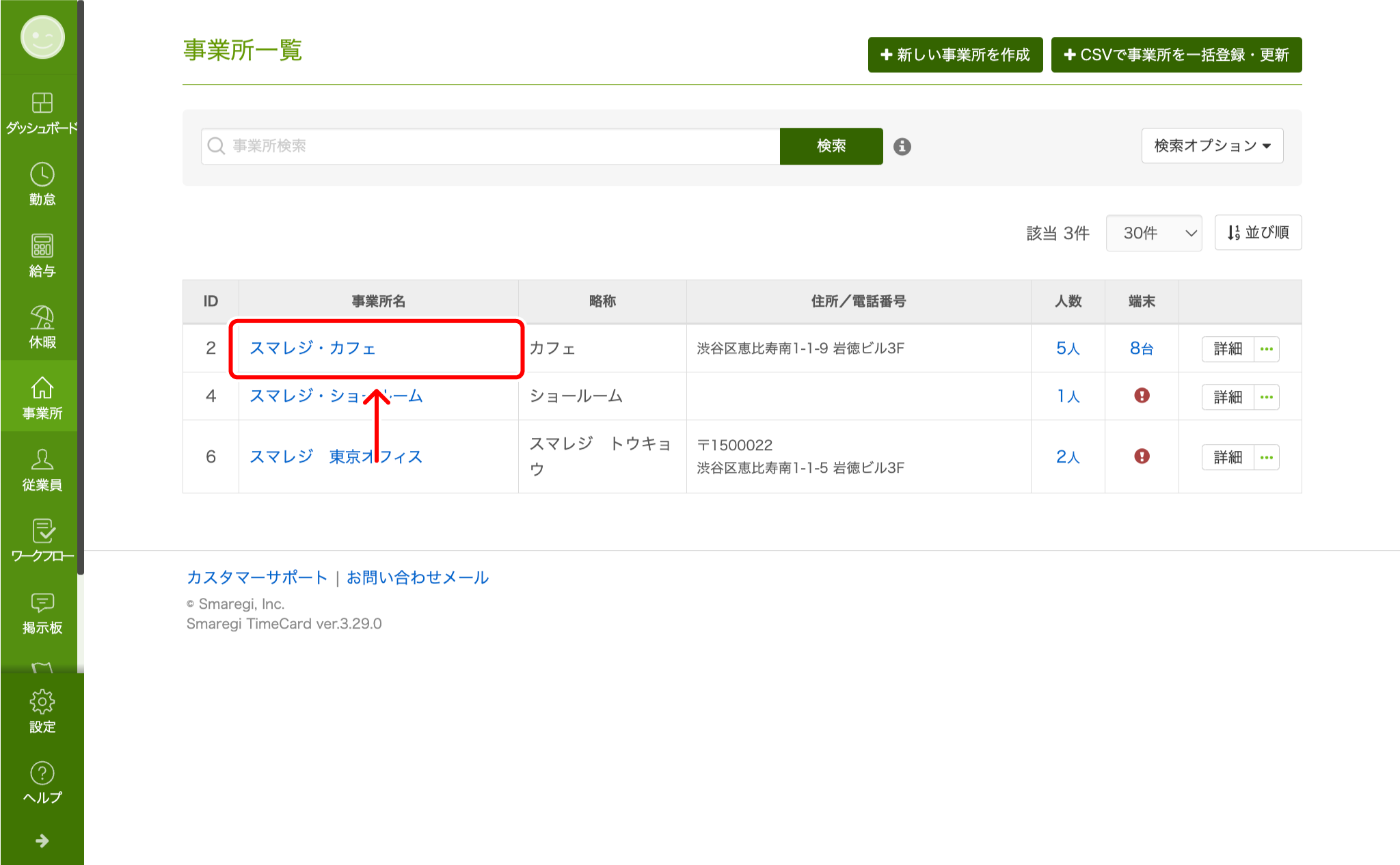
Task: Open the カスタマーサポート link
Action: pos(257,577)
